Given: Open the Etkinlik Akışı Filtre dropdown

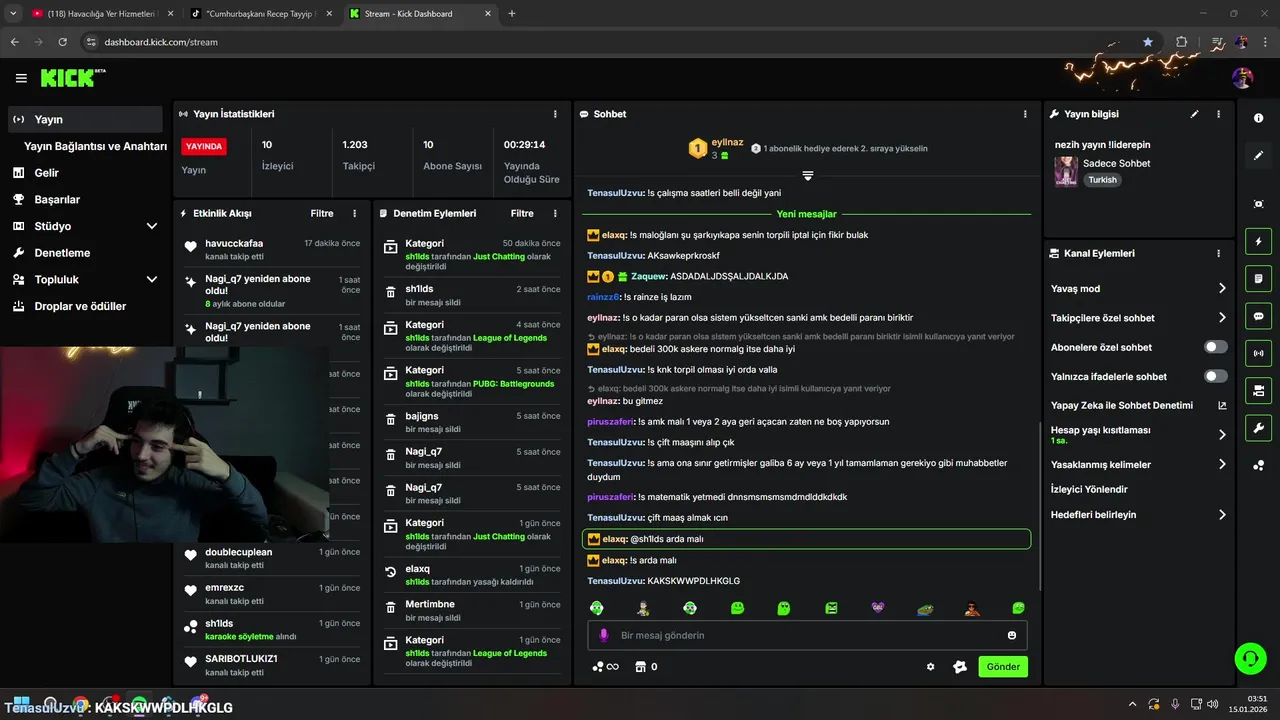Looking at the screenshot, I should (x=322, y=213).
